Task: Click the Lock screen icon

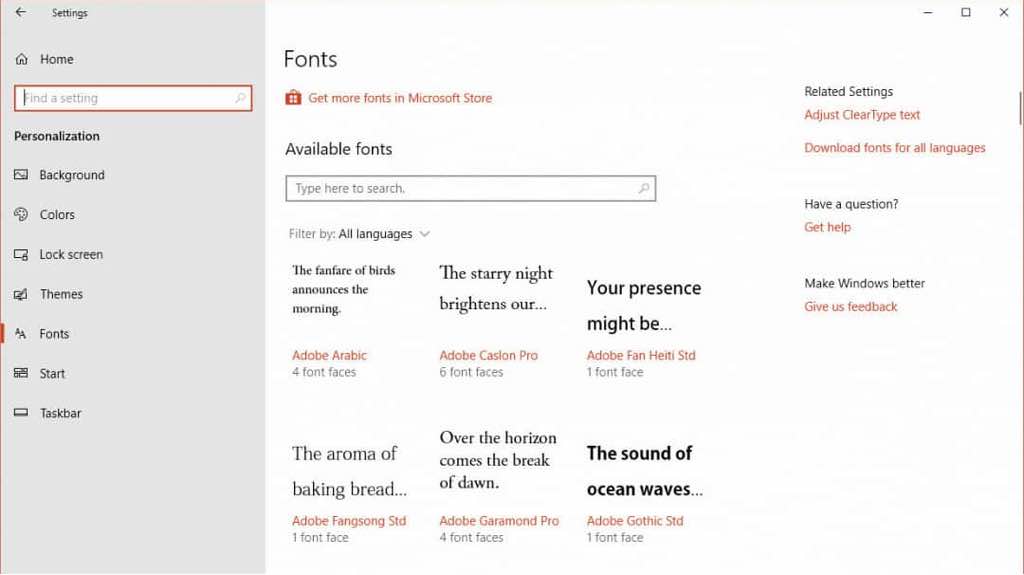Action: (x=21, y=254)
